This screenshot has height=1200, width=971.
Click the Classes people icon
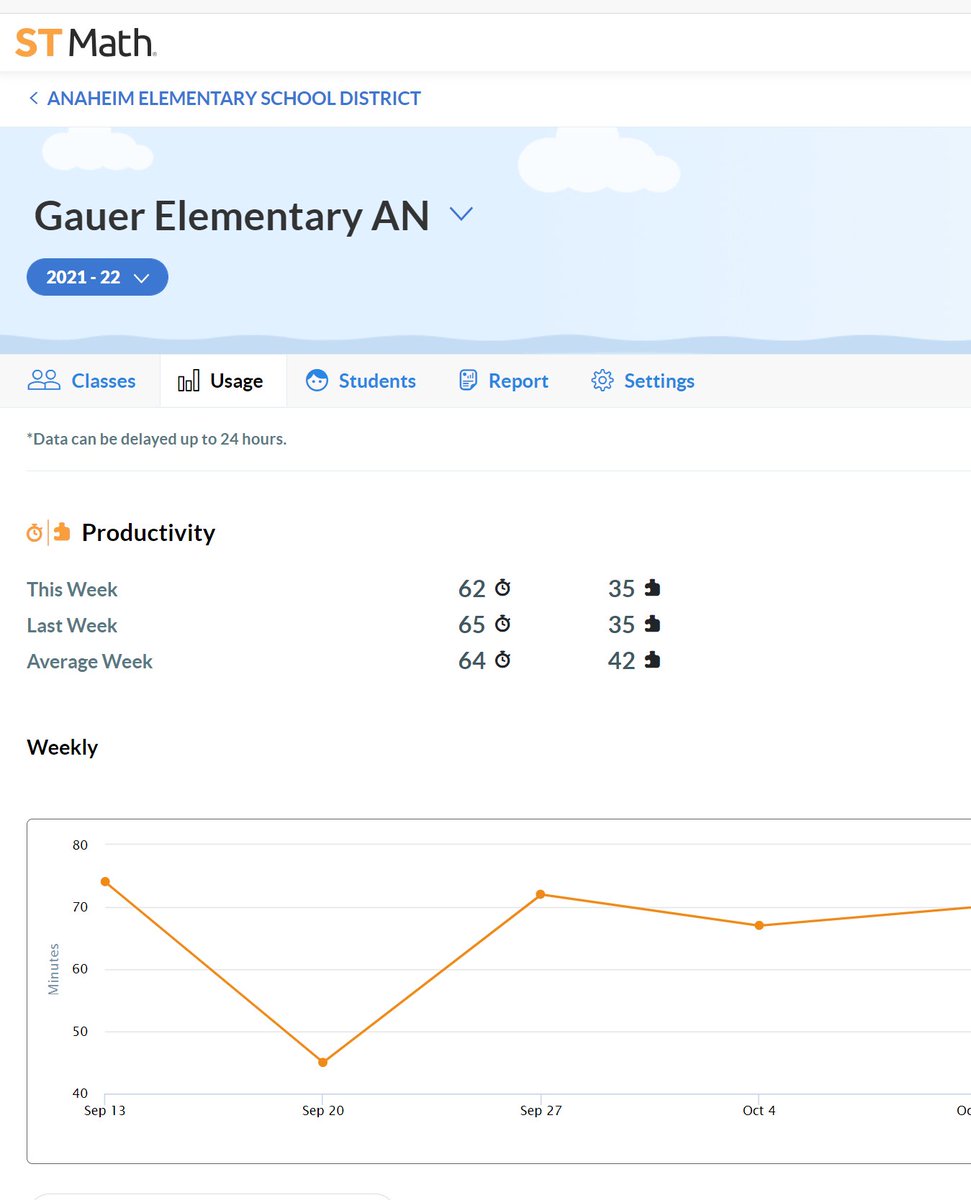(x=44, y=380)
